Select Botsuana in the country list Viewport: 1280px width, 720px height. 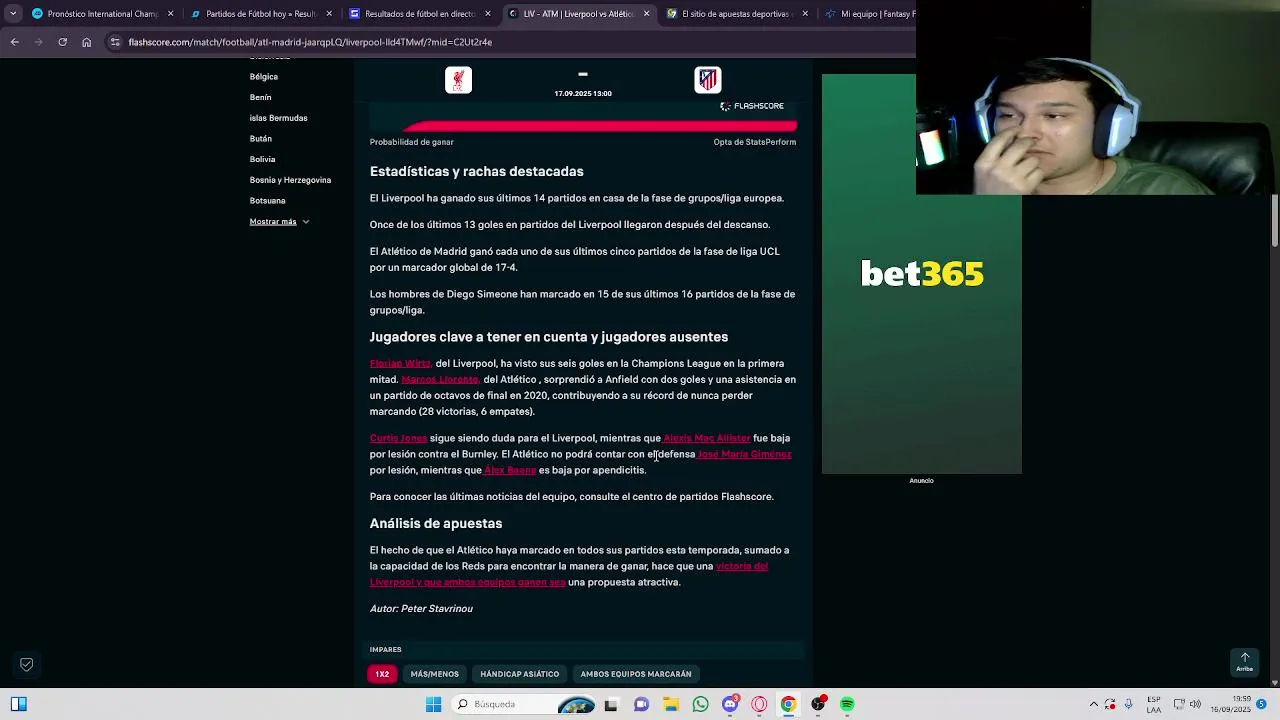pos(267,201)
